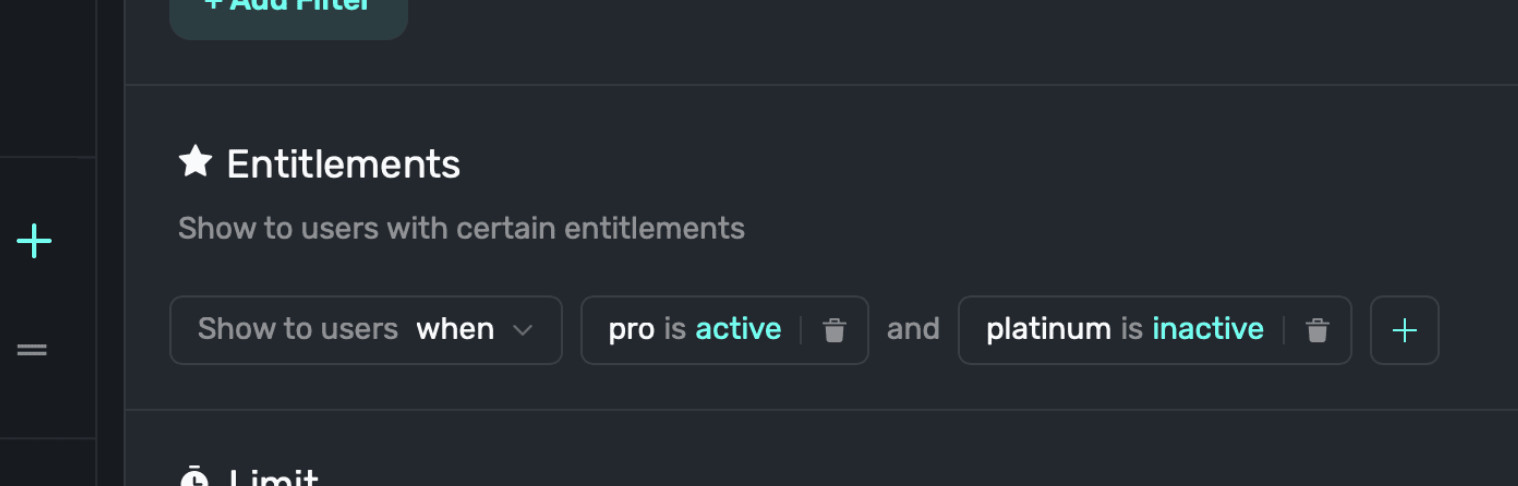Click the Add Filter button
1518x486 pixels.
pos(288,10)
